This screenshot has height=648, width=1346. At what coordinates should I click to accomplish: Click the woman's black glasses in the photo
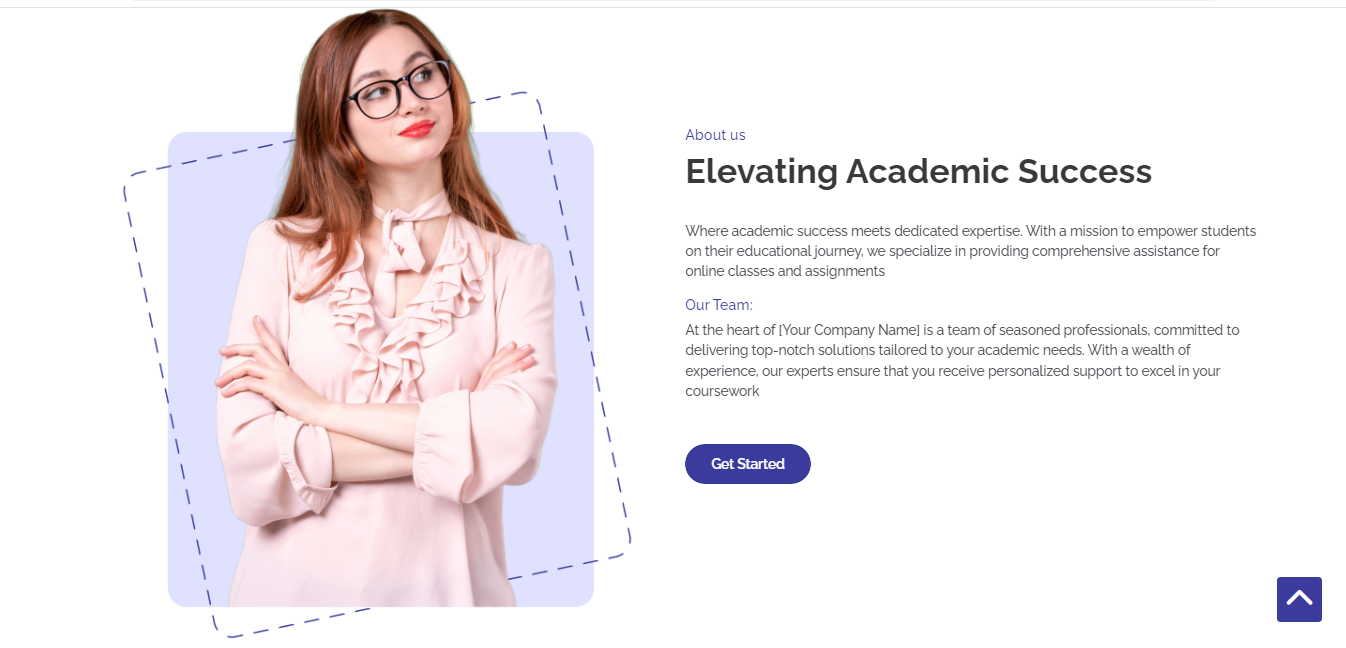(398, 91)
